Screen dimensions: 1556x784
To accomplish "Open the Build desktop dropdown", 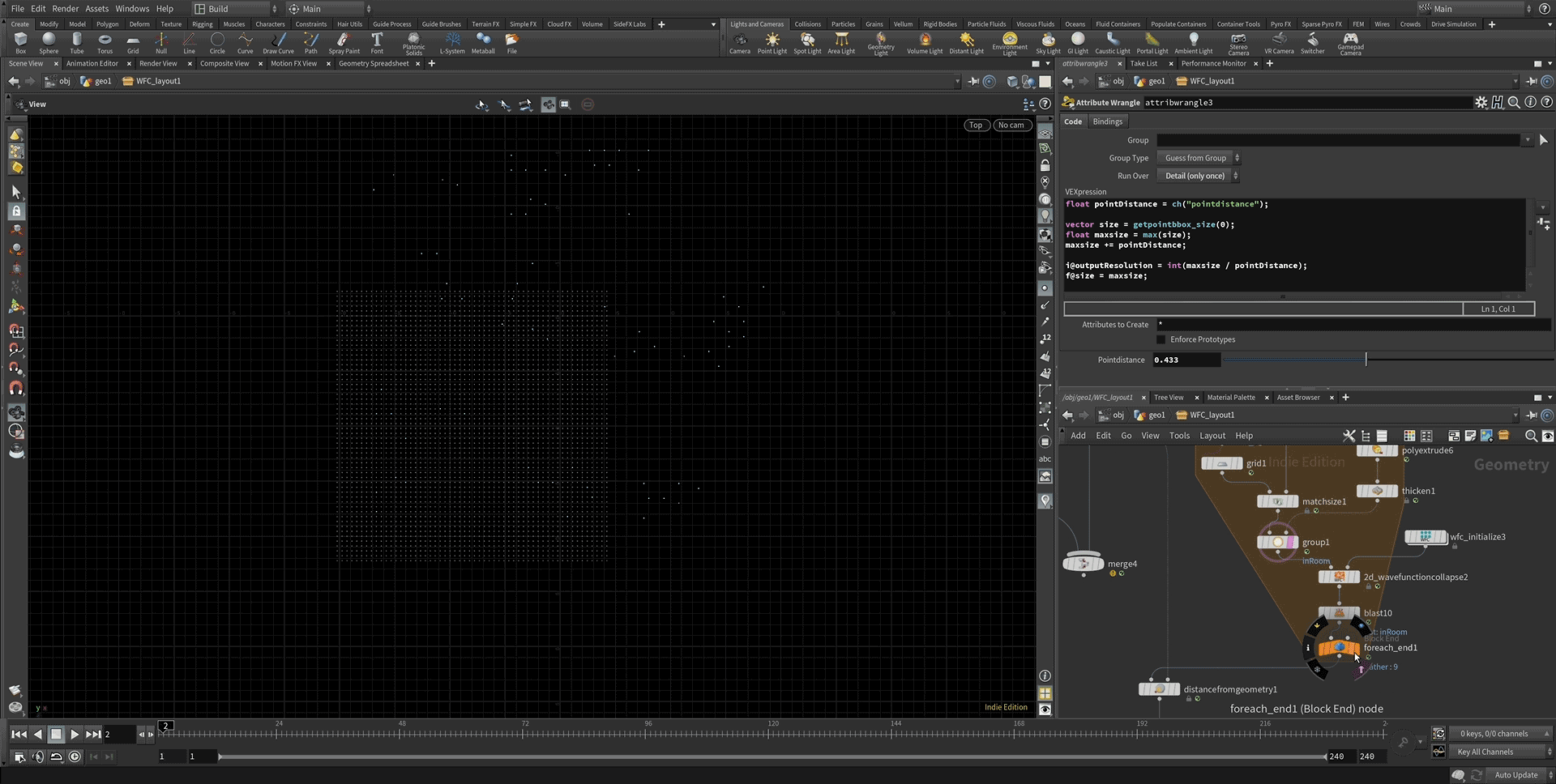I will tap(235, 9).
